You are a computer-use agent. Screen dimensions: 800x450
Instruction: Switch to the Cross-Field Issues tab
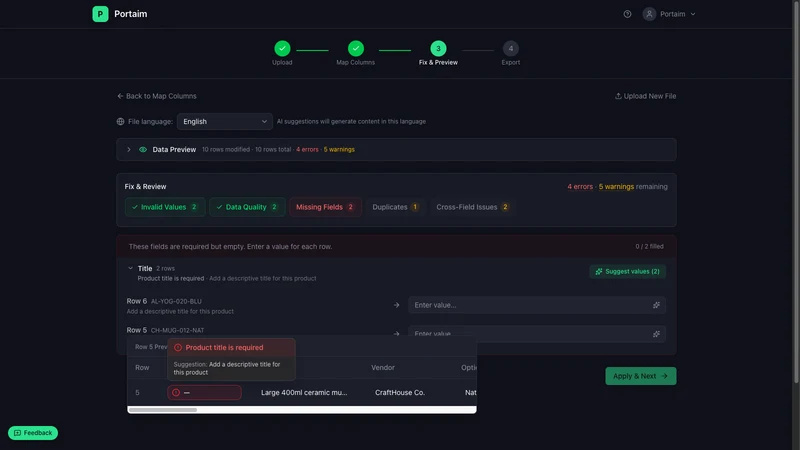click(472, 207)
